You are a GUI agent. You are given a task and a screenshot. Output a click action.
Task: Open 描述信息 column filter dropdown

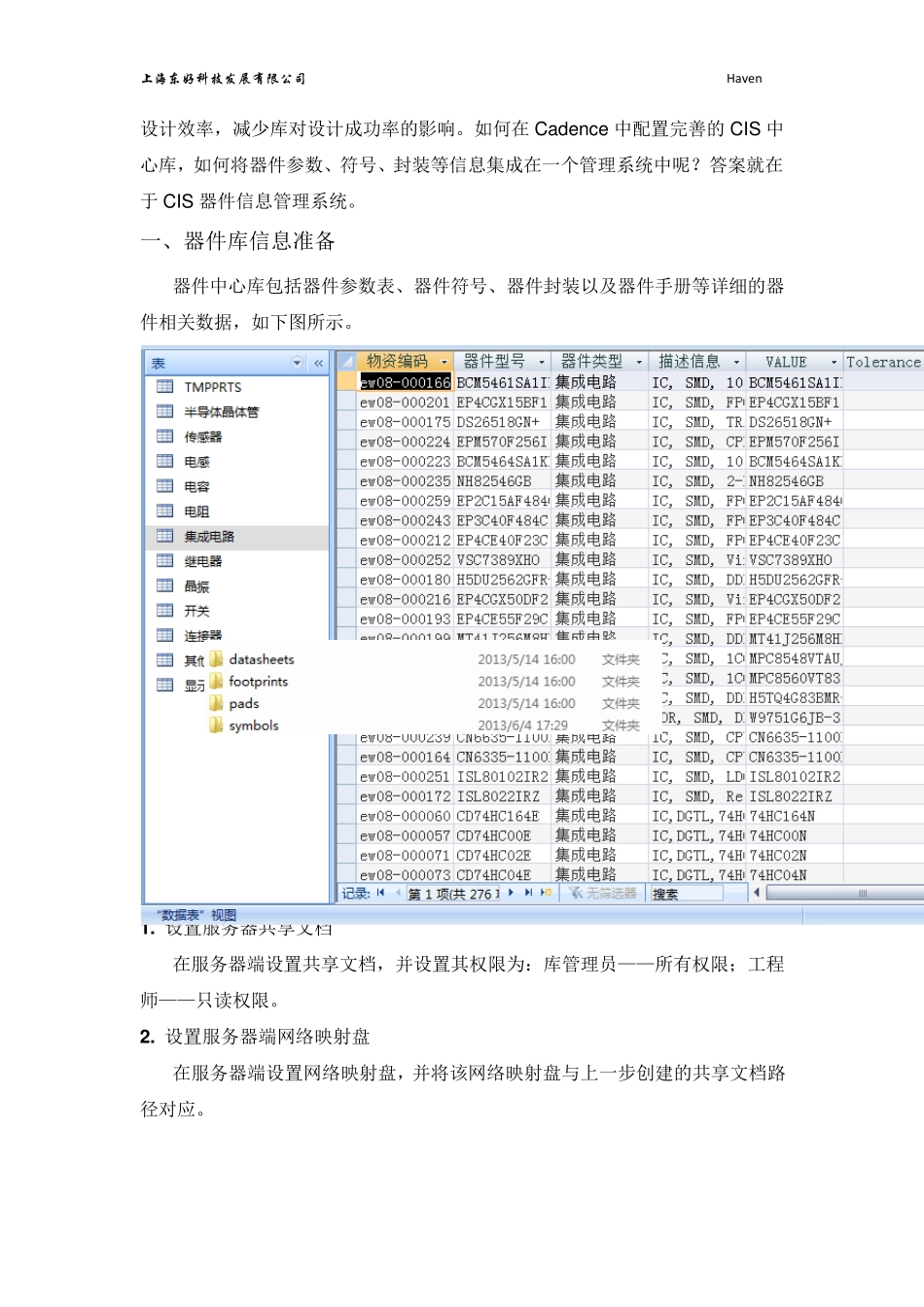[736, 362]
